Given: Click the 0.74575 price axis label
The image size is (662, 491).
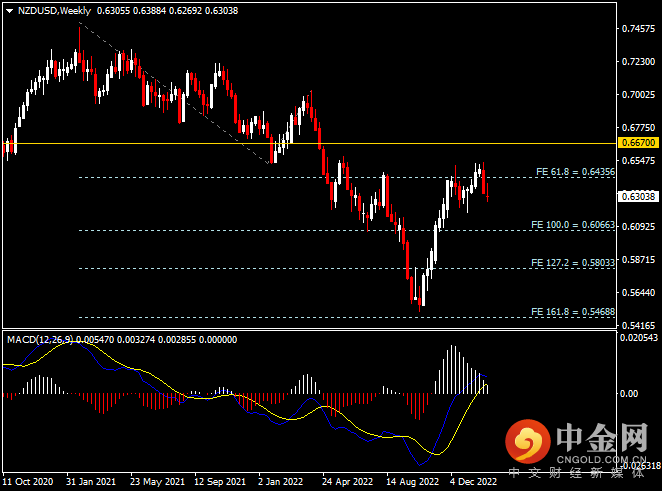Looking at the screenshot, I should coord(639,29).
